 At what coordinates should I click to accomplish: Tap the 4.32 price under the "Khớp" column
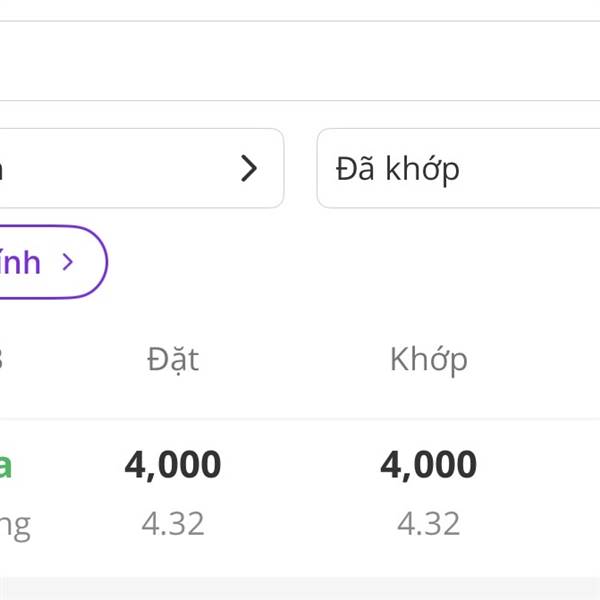point(428,523)
